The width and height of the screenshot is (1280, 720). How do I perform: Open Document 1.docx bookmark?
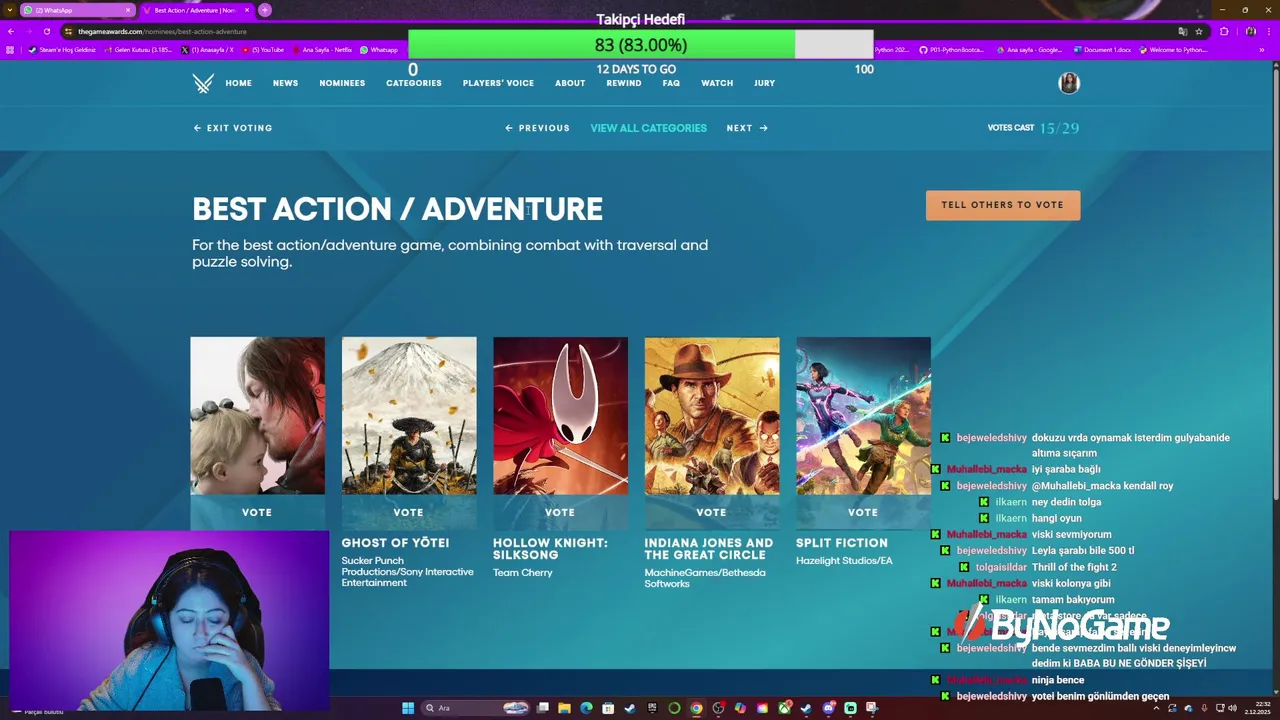click(1102, 50)
